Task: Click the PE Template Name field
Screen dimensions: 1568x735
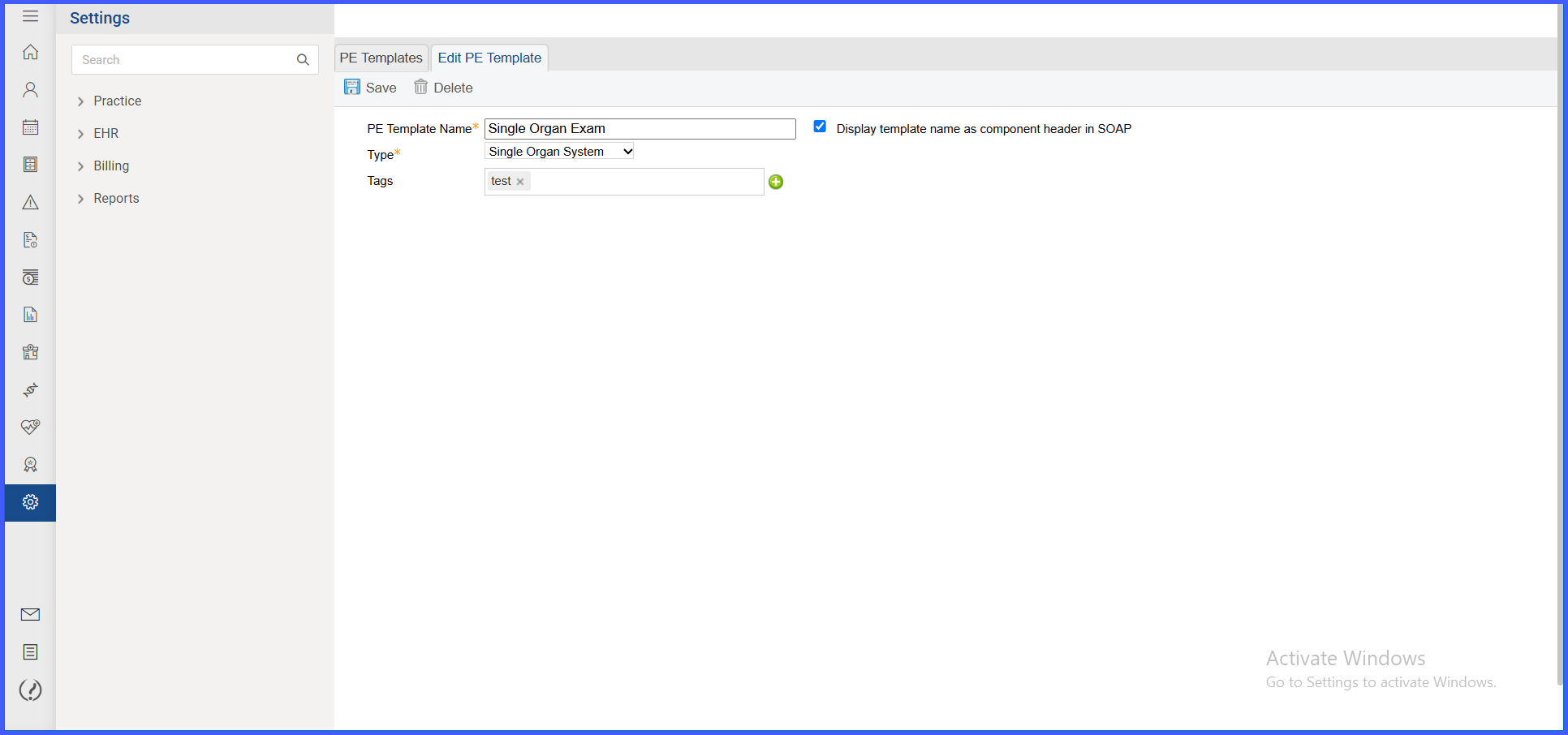Action: (x=640, y=129)
